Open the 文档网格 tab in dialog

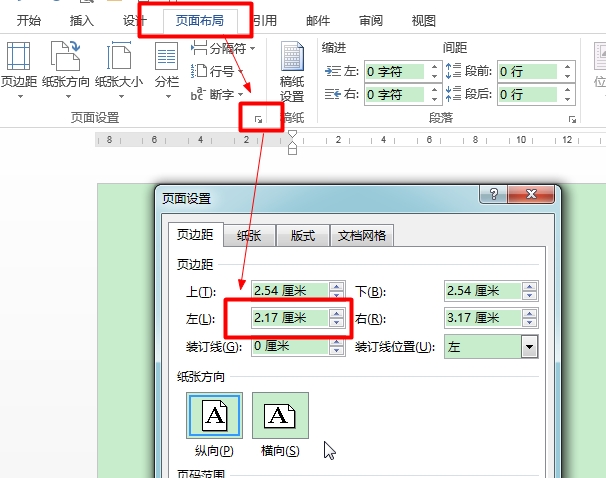tap(362, 235)
